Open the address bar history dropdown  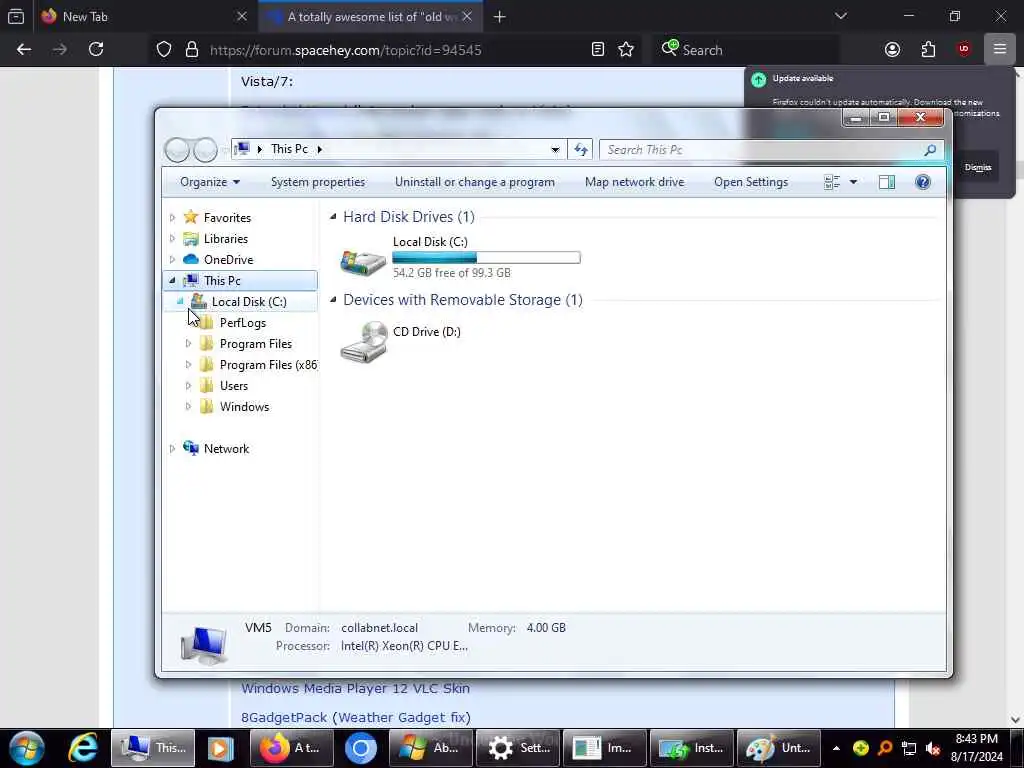(x=555, y=150)
